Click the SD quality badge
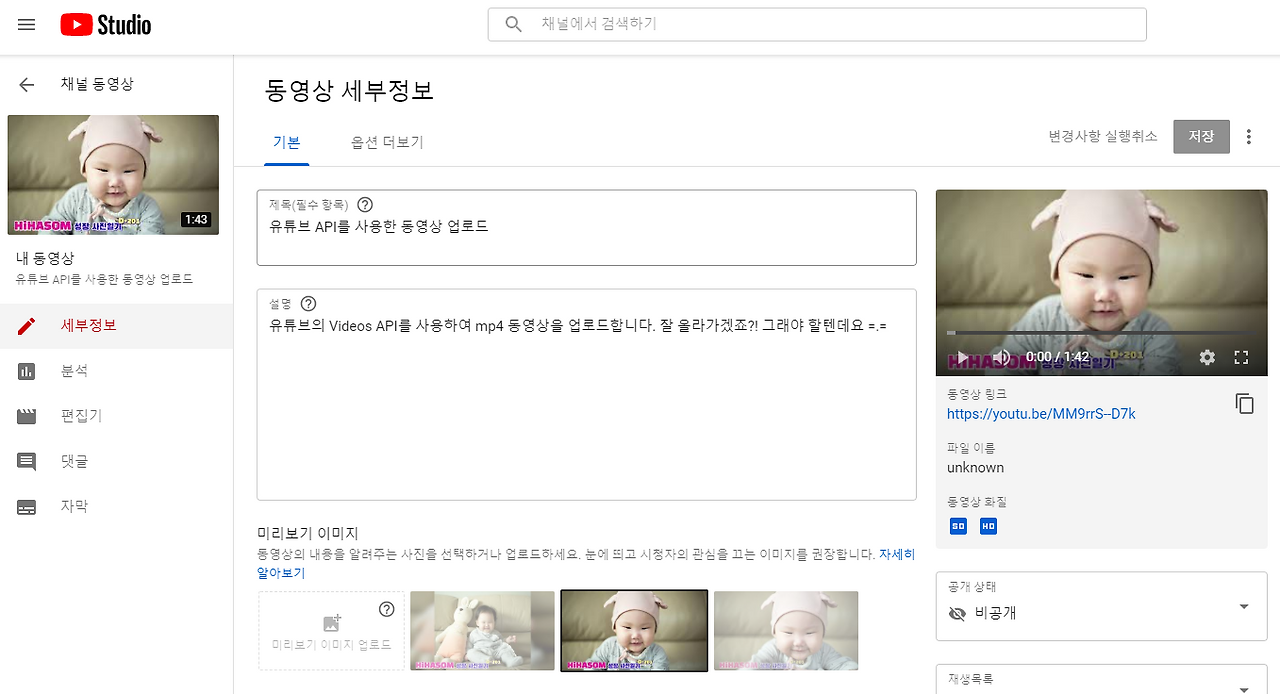The image size is (1280, 694). tap(958, 526)
